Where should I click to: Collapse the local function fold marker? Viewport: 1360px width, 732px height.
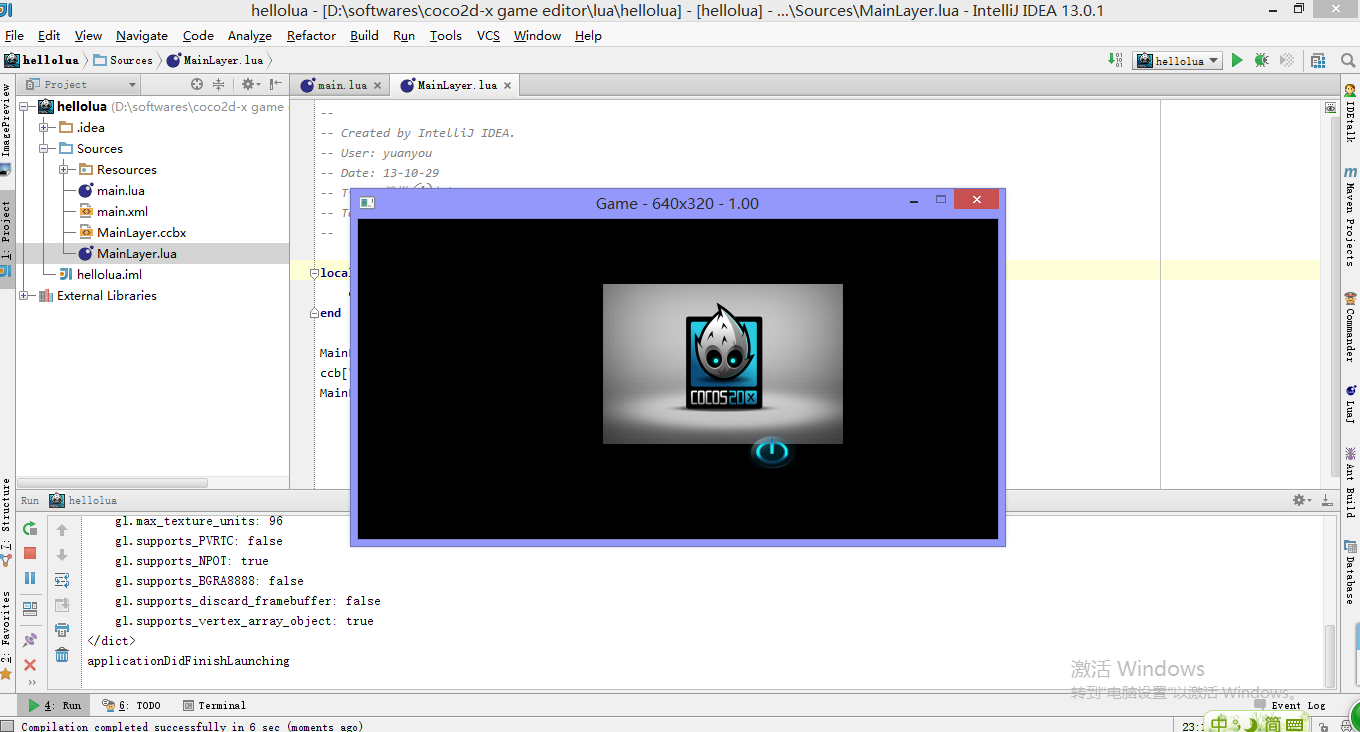[314, 273]
